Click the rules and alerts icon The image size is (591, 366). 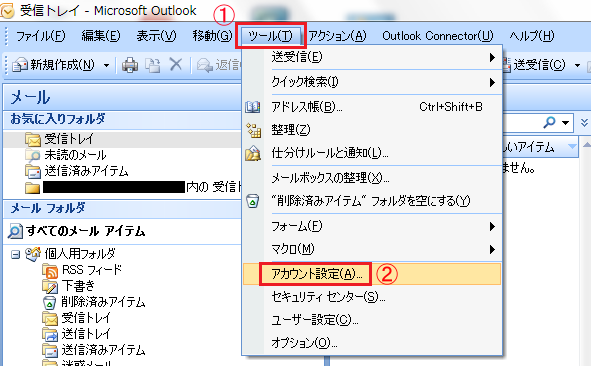point(253,153)
